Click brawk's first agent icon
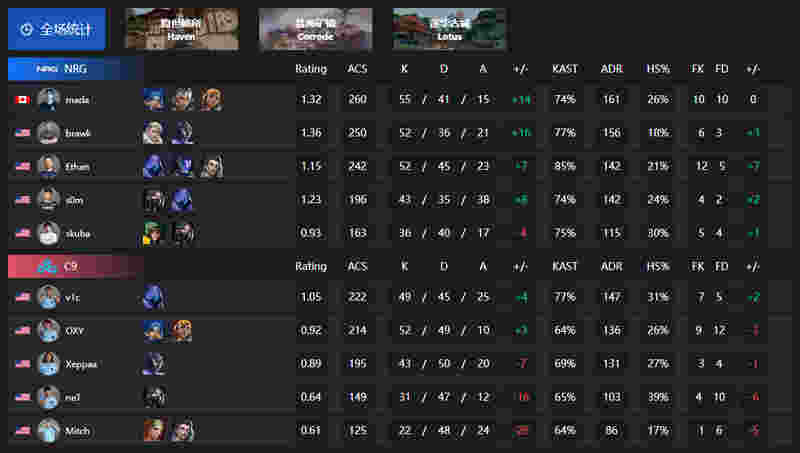Image resolution: width=800 pixels, height=453 pixels. tap(154, 133)
